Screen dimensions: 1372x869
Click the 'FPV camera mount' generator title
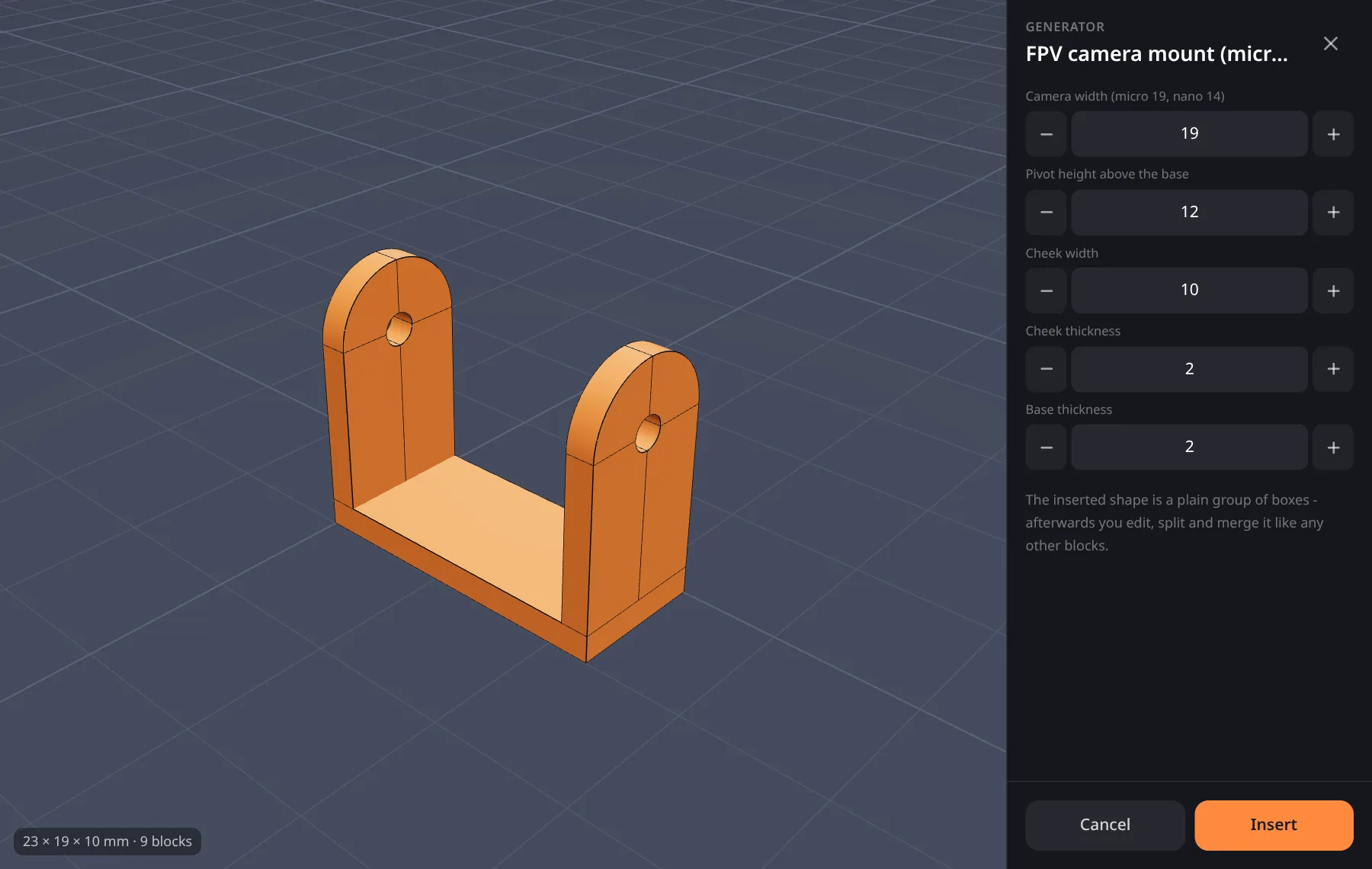pyautogui.click(x=1156, y=54)
